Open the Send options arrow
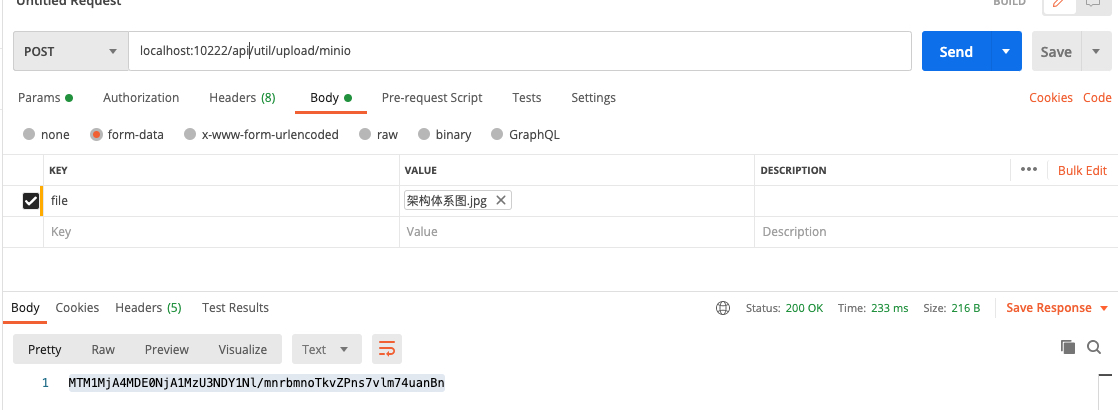The width and height of the screenshot is (1118, 410). [x=1006, y=51]
